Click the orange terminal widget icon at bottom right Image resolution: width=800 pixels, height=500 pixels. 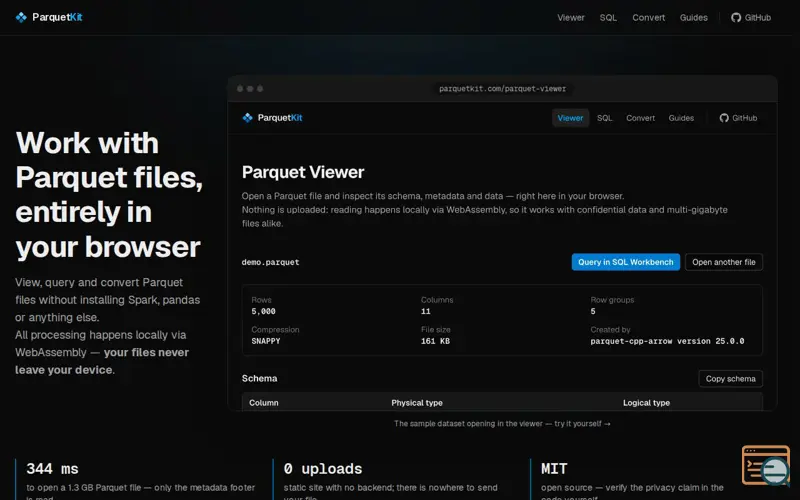click(x=765, y=465)
